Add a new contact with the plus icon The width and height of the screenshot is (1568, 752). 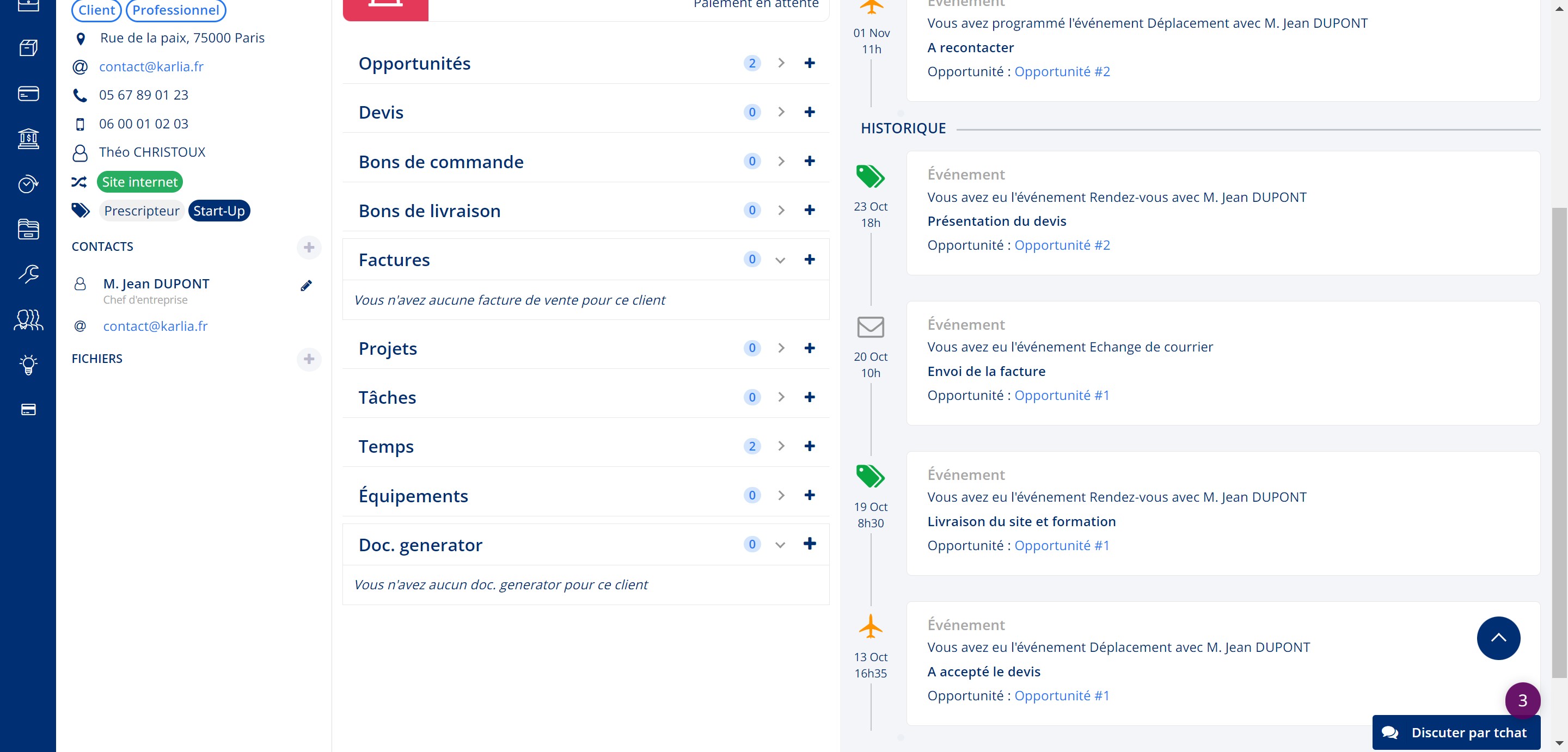309,247
